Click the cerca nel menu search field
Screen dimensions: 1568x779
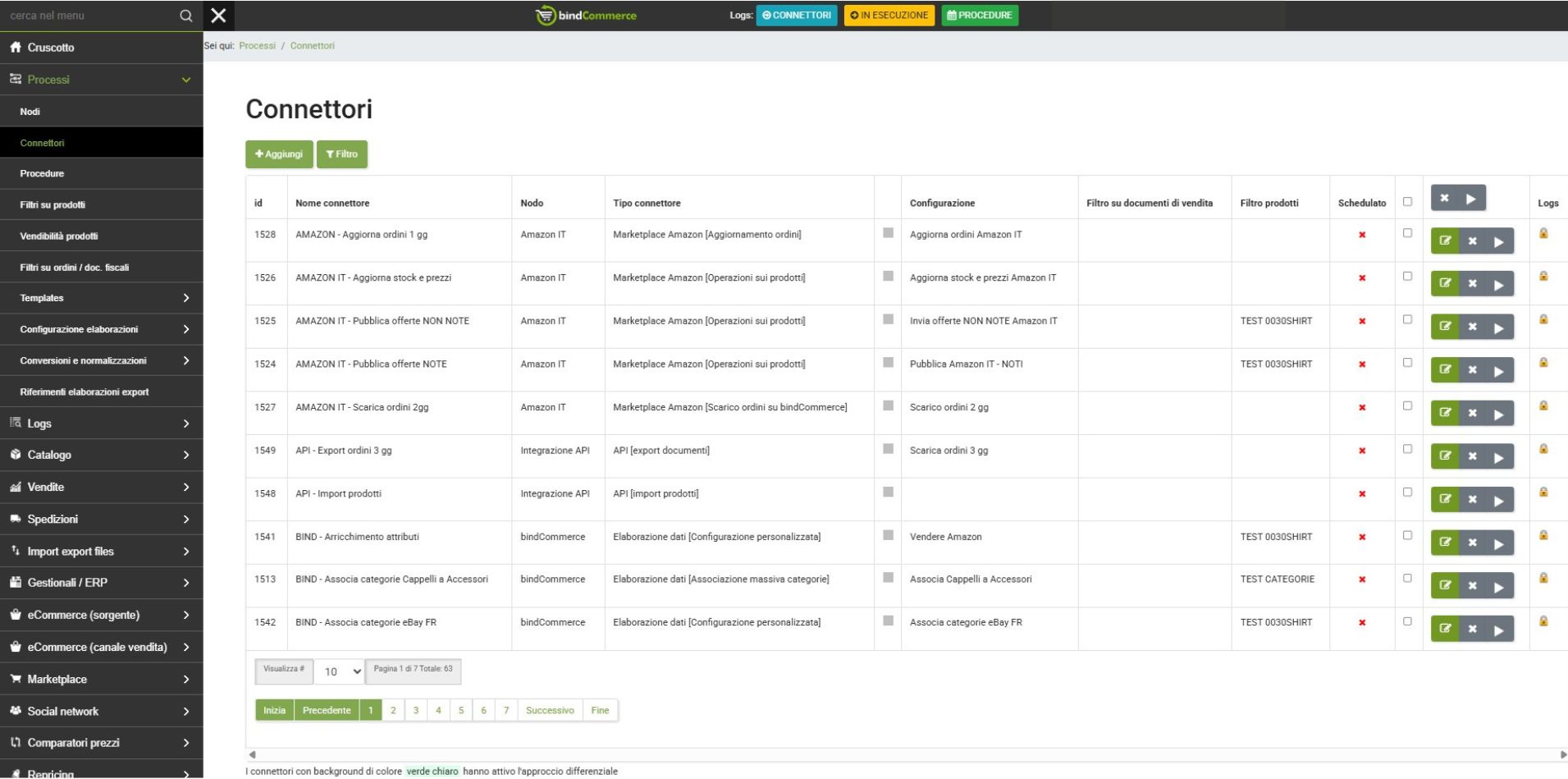90,16
